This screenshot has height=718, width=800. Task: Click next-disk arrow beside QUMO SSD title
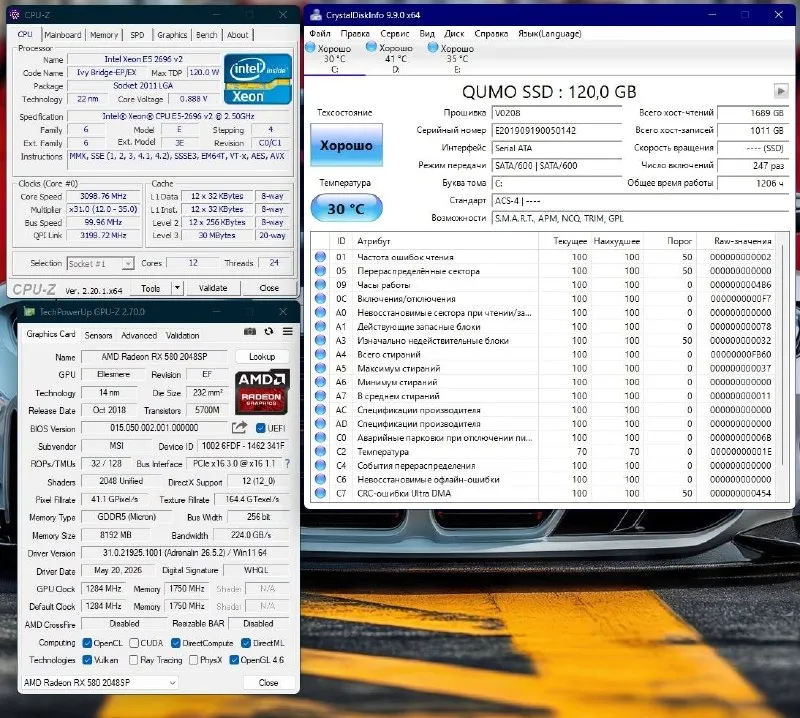781,91
